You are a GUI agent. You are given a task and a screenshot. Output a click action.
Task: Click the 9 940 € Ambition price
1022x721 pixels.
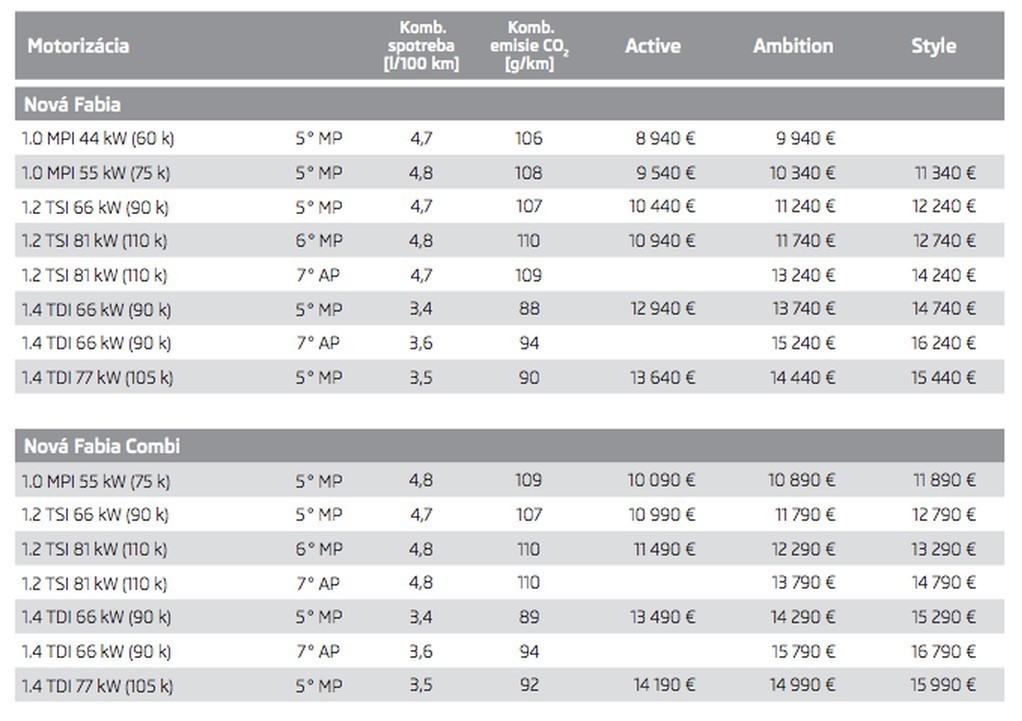[805, 138]
